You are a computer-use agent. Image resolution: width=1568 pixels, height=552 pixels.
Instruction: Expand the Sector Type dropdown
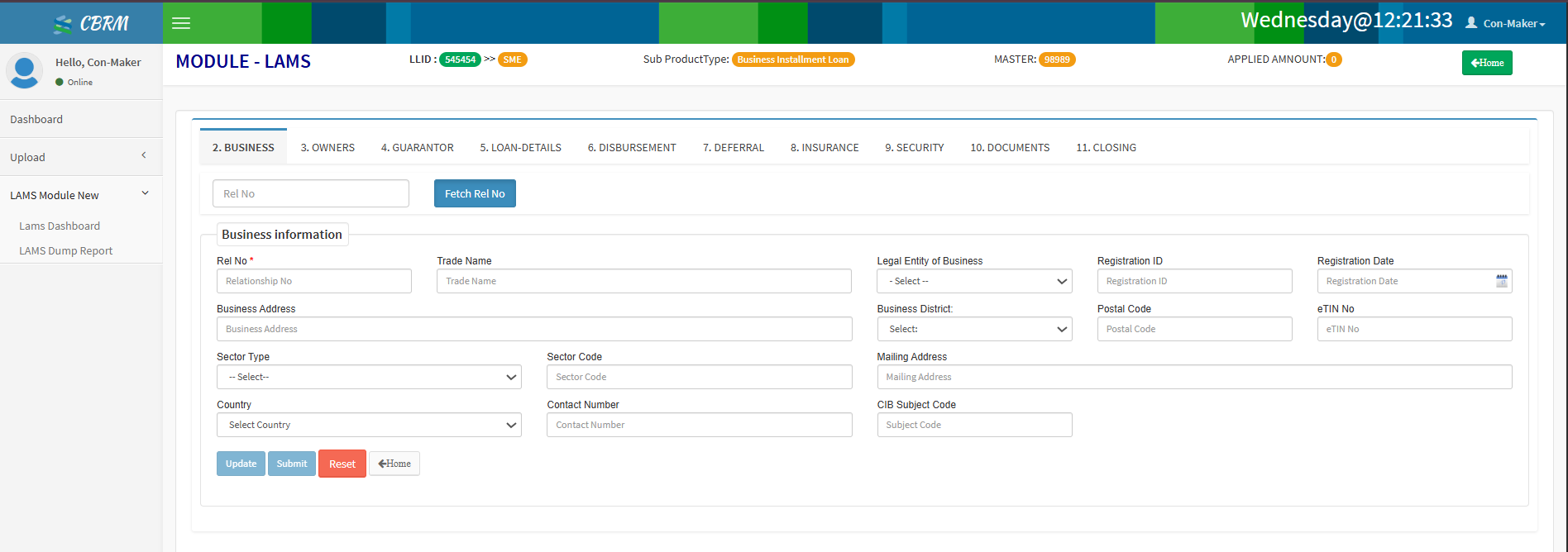pyautogui.click(x=369, y=377)
